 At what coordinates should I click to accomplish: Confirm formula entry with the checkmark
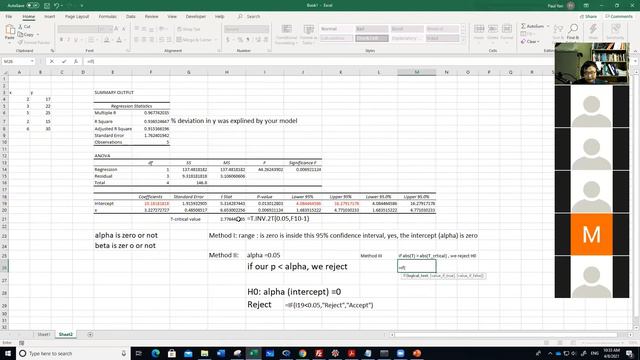point(64,61)
